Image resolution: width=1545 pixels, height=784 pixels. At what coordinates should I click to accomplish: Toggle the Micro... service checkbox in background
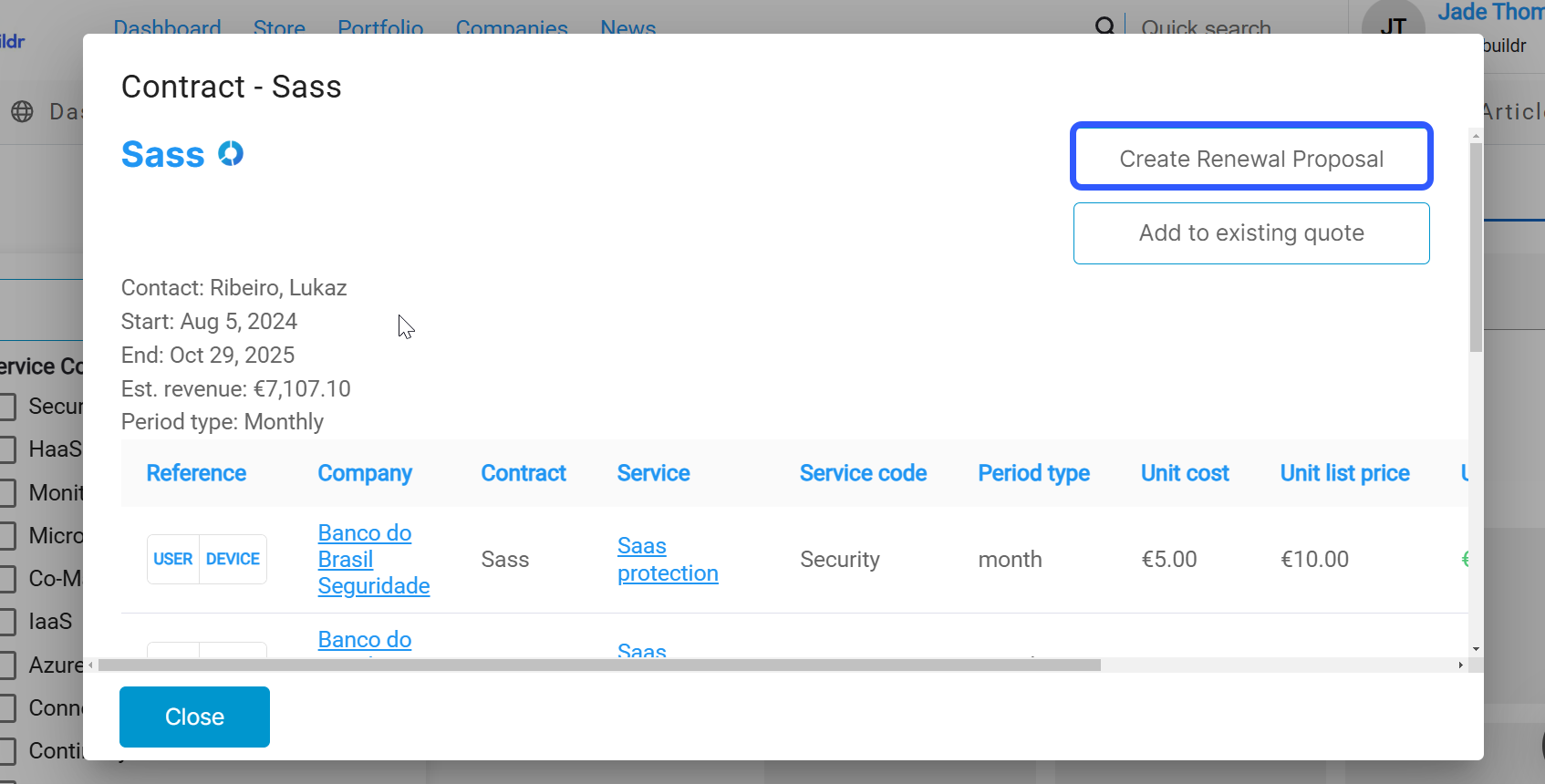tap(7, 536)
